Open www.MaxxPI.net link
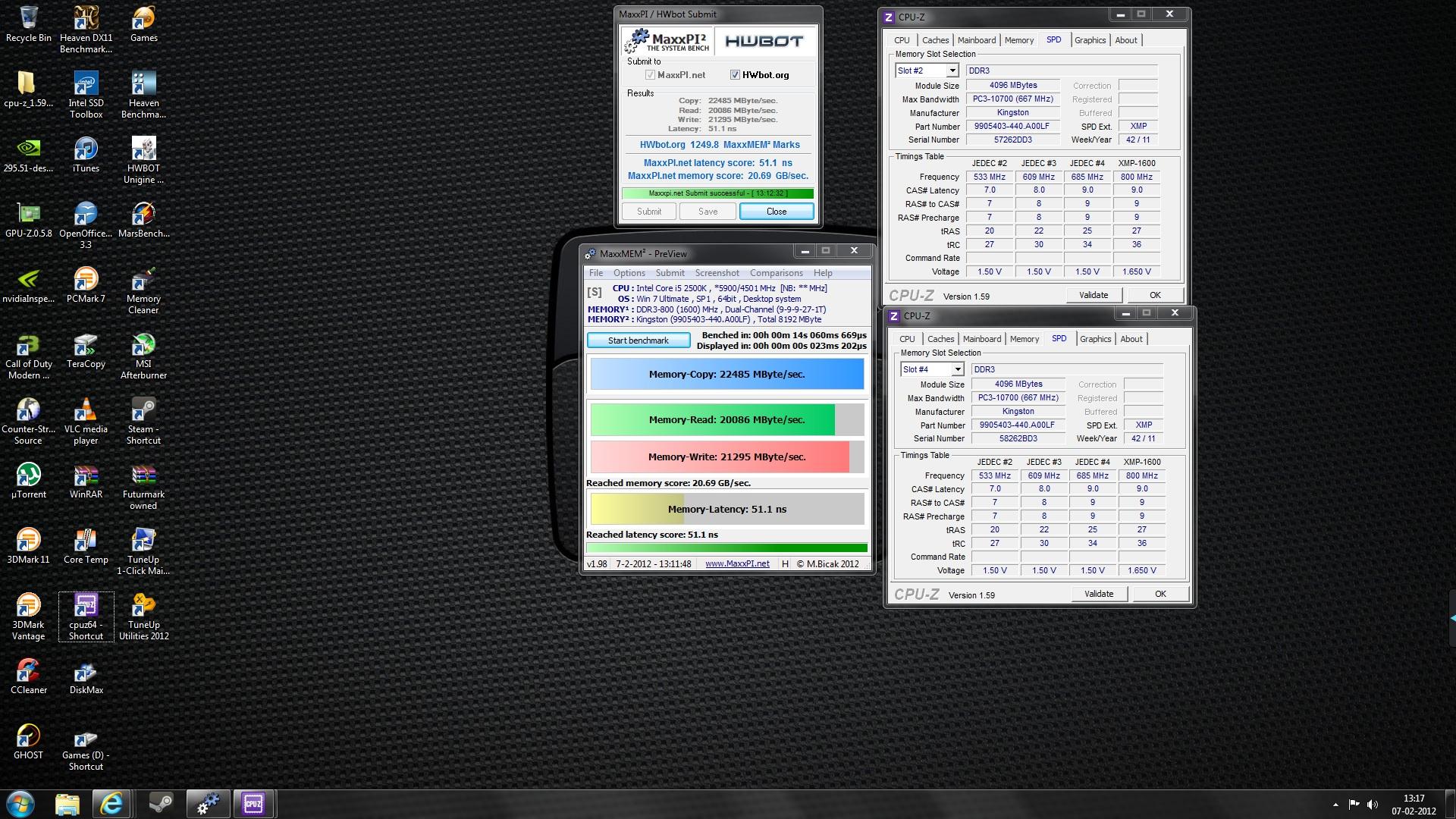1456x819 pixels. (737, 563)
